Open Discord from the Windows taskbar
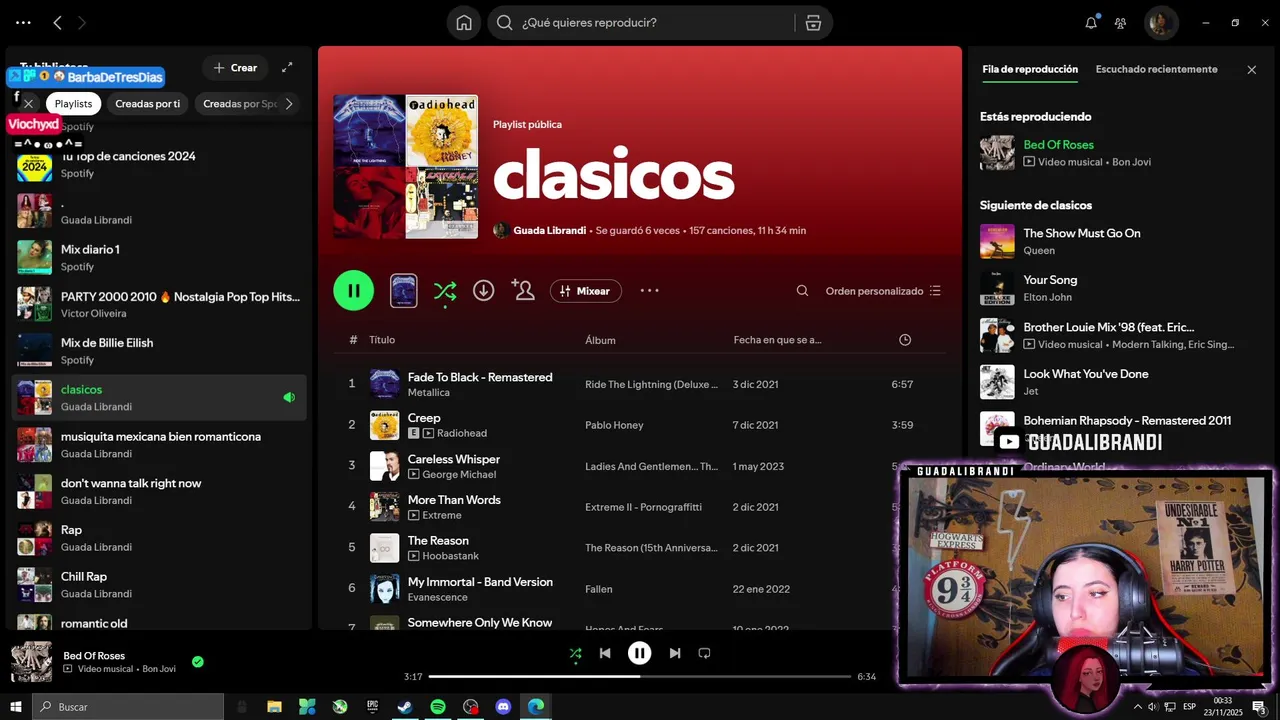The width and height of the screenshot is (1280, 720). 503,707
